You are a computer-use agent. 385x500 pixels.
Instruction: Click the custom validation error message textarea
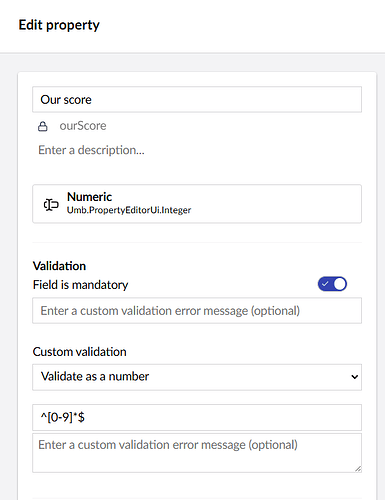(197, 453)
